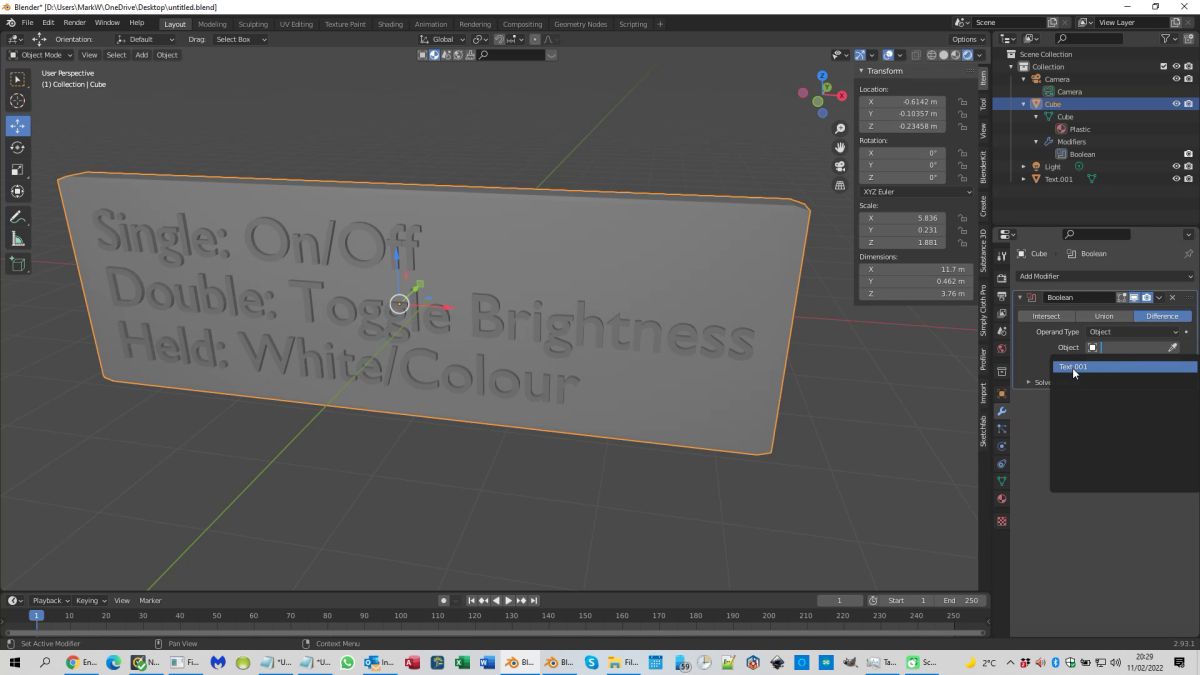Toggle Boolean modifier viewport display

pos(1134,297)
